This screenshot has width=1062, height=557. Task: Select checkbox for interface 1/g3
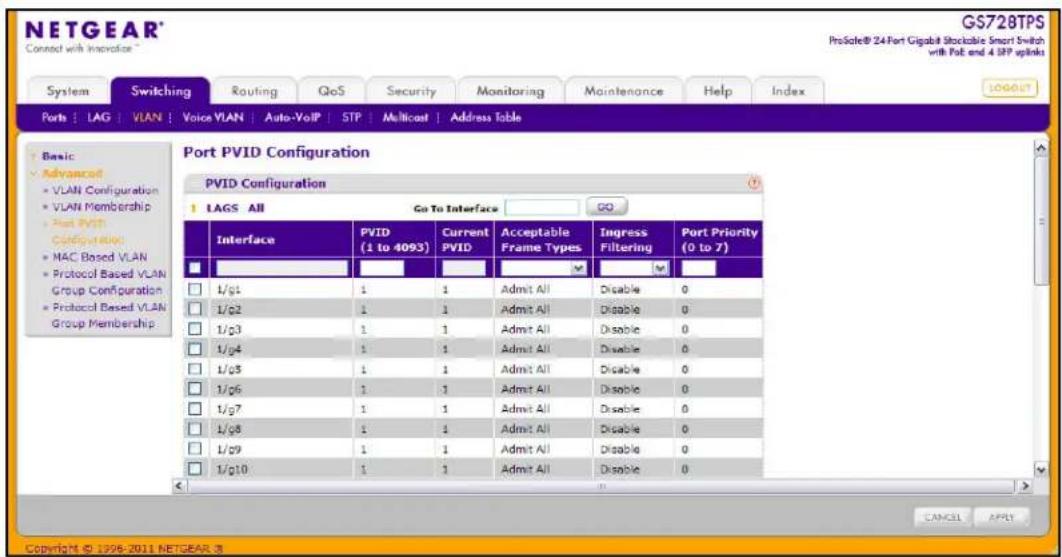pyautogui.click(x=195, y=329)
